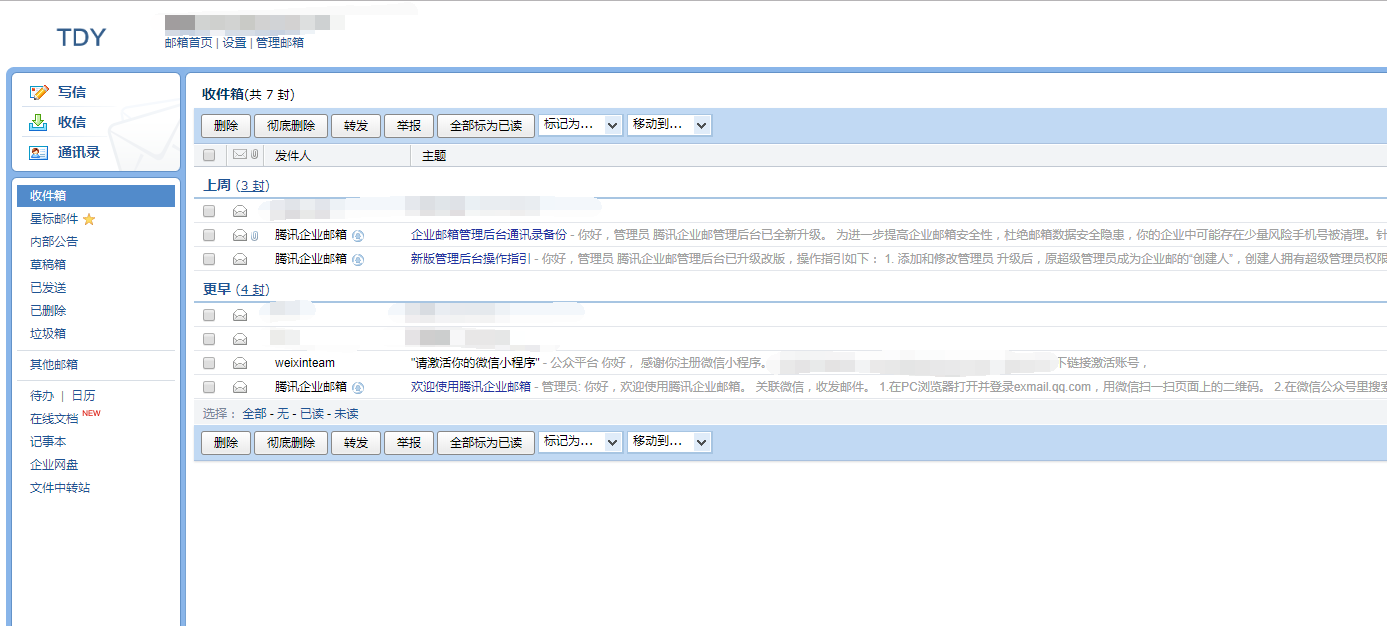Click top 彻底删除 button
This screenshot has height=626, width=1387.
[291, 126]
